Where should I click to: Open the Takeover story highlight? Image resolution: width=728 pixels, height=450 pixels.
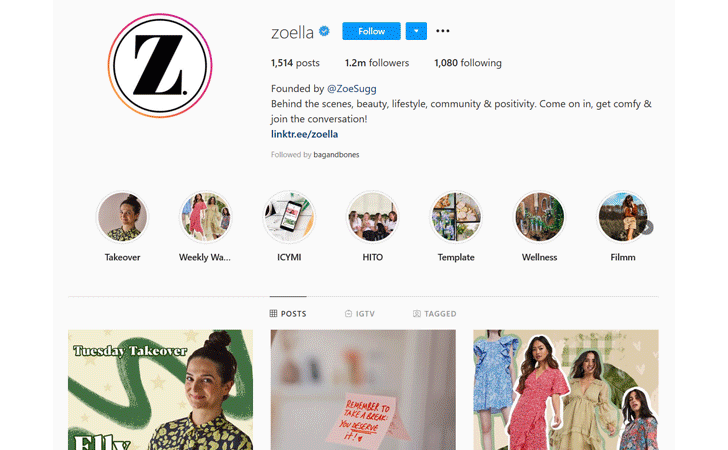point(122,217)
